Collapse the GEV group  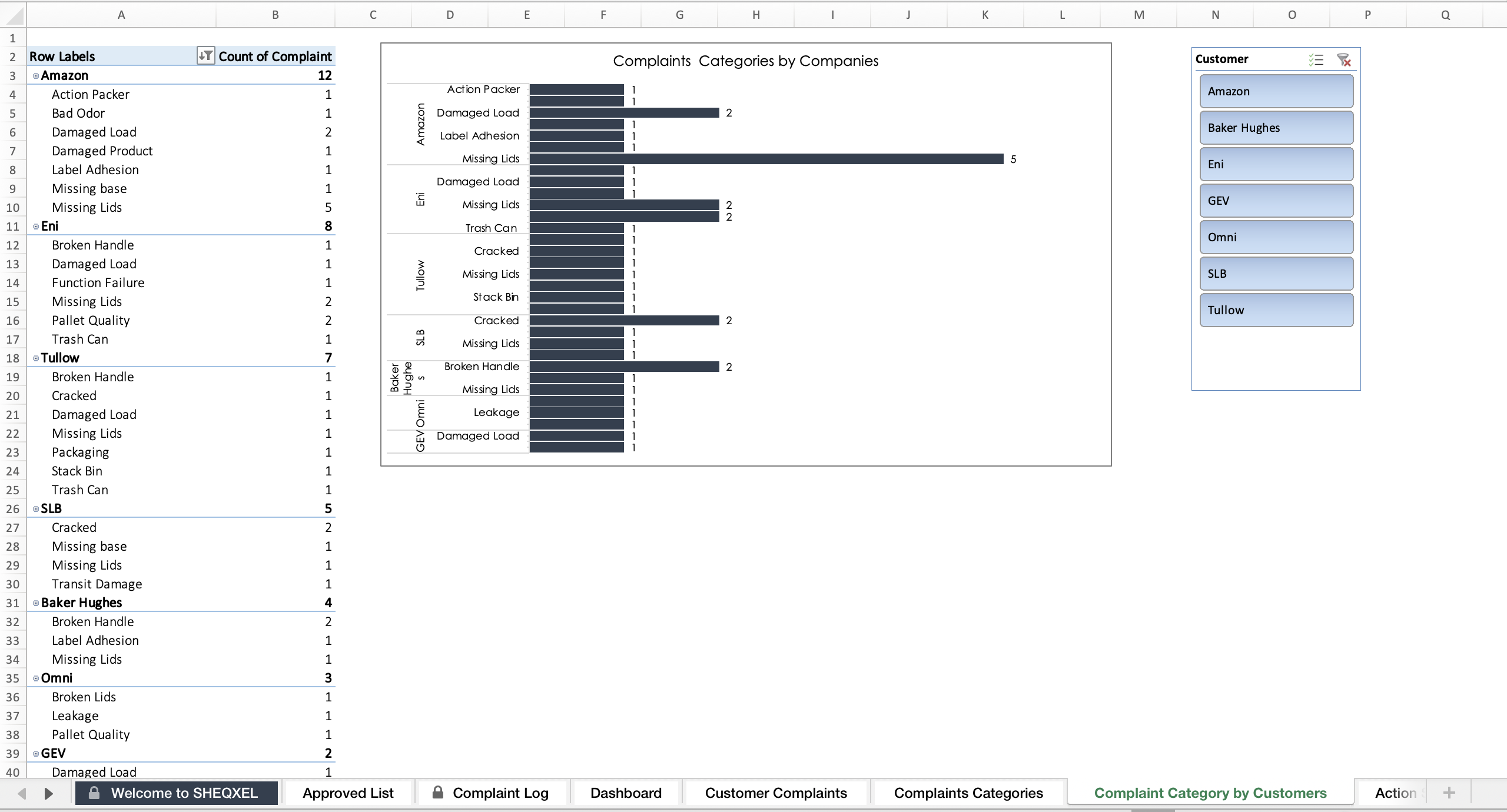click(x=36, y=754)
